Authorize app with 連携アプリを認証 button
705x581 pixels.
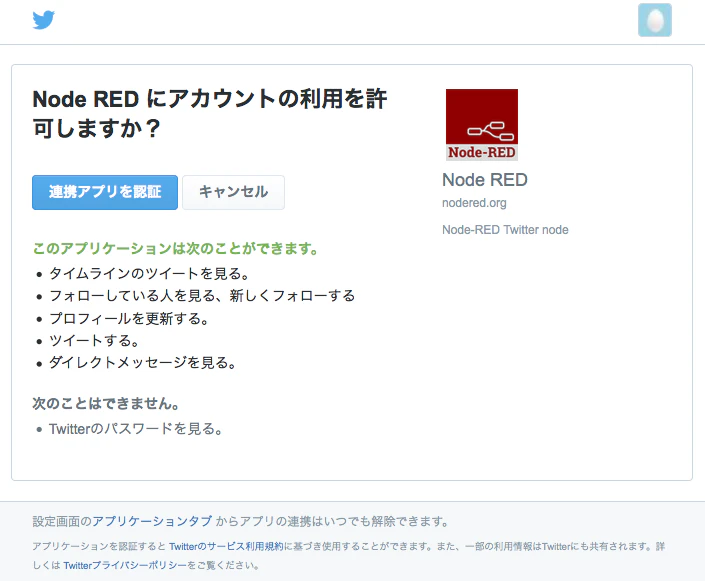105,192
